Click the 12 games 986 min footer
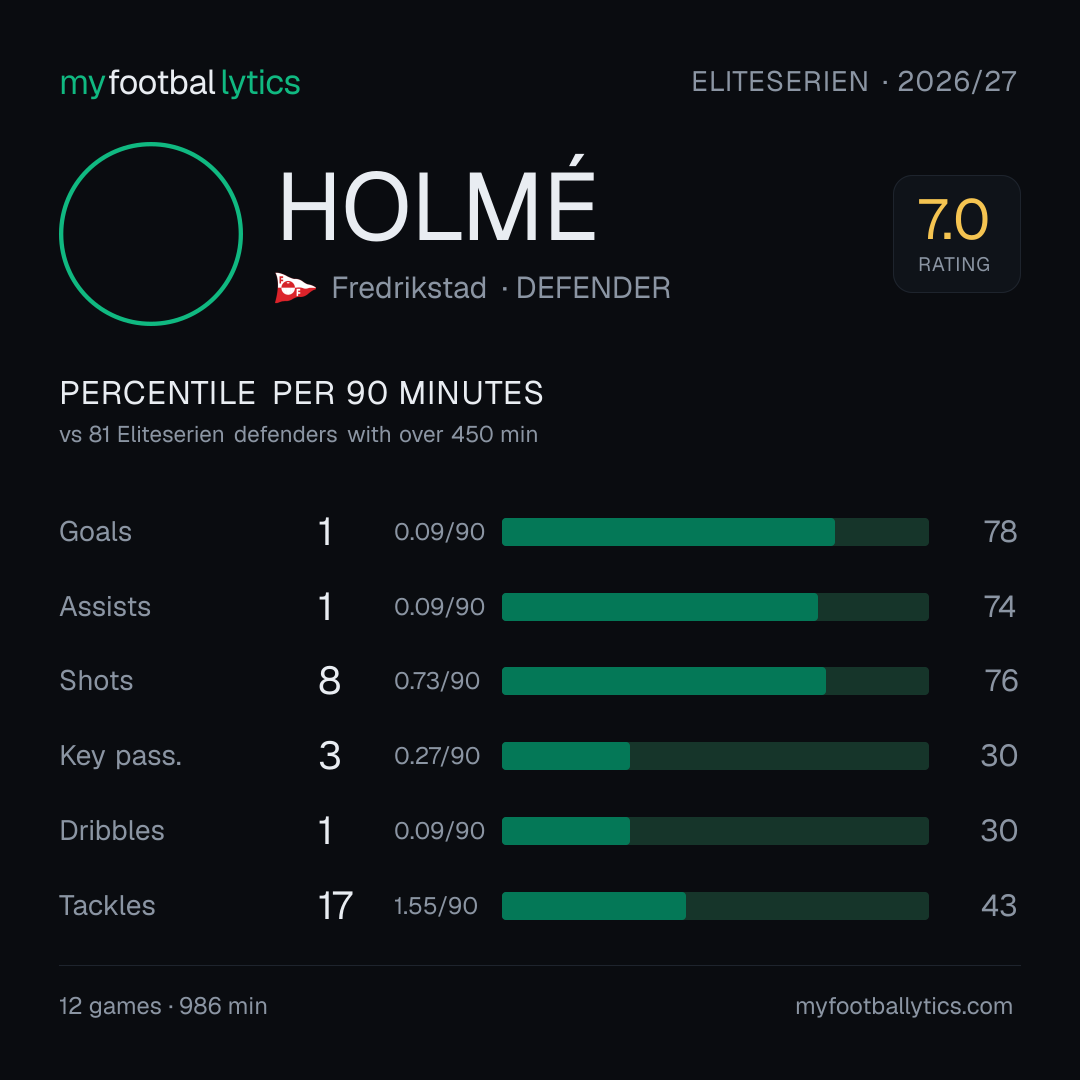 pyautogui.click(x=163, y=1006)
